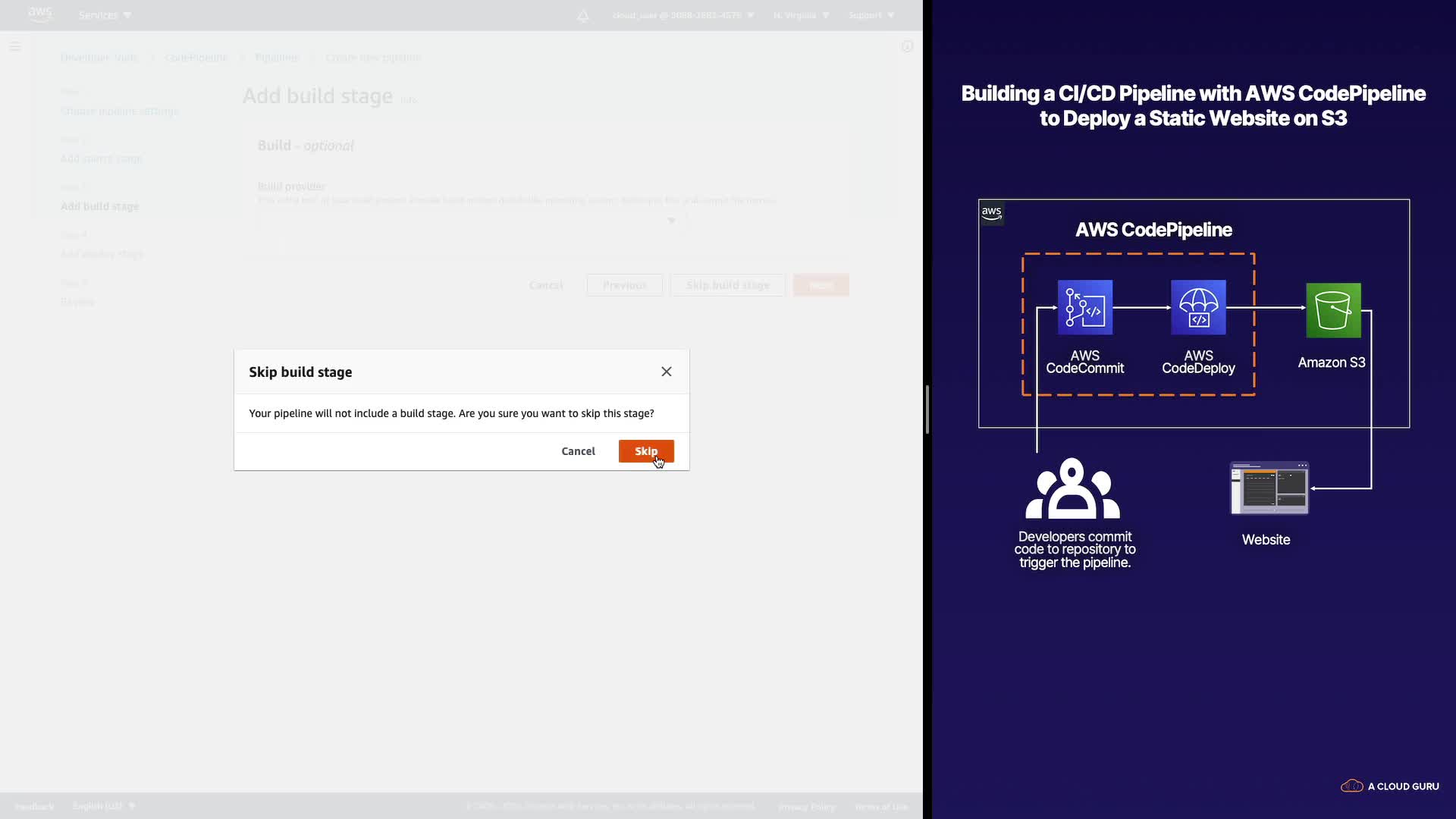Cancel the Skip build stage dialog

tap(578, 451)
